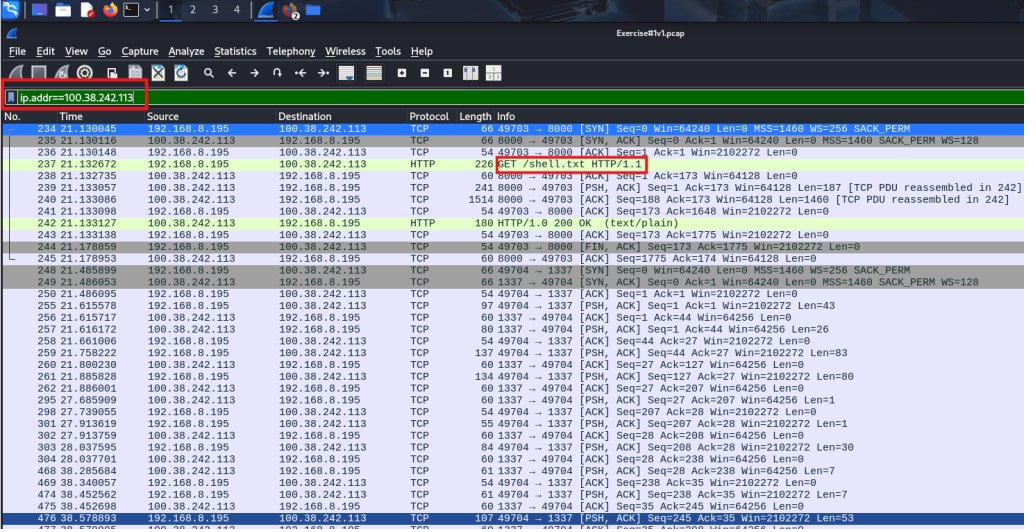Switch to workspace 3
The height and width of the screenshot is (532, 1036).
215,10
